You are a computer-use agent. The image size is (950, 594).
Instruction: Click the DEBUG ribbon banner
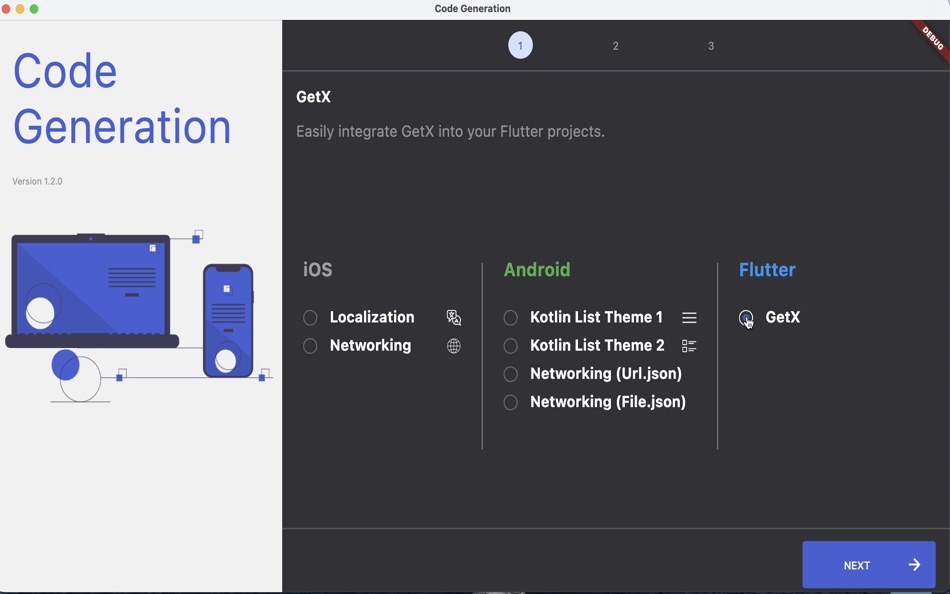(x=929, y=42)
